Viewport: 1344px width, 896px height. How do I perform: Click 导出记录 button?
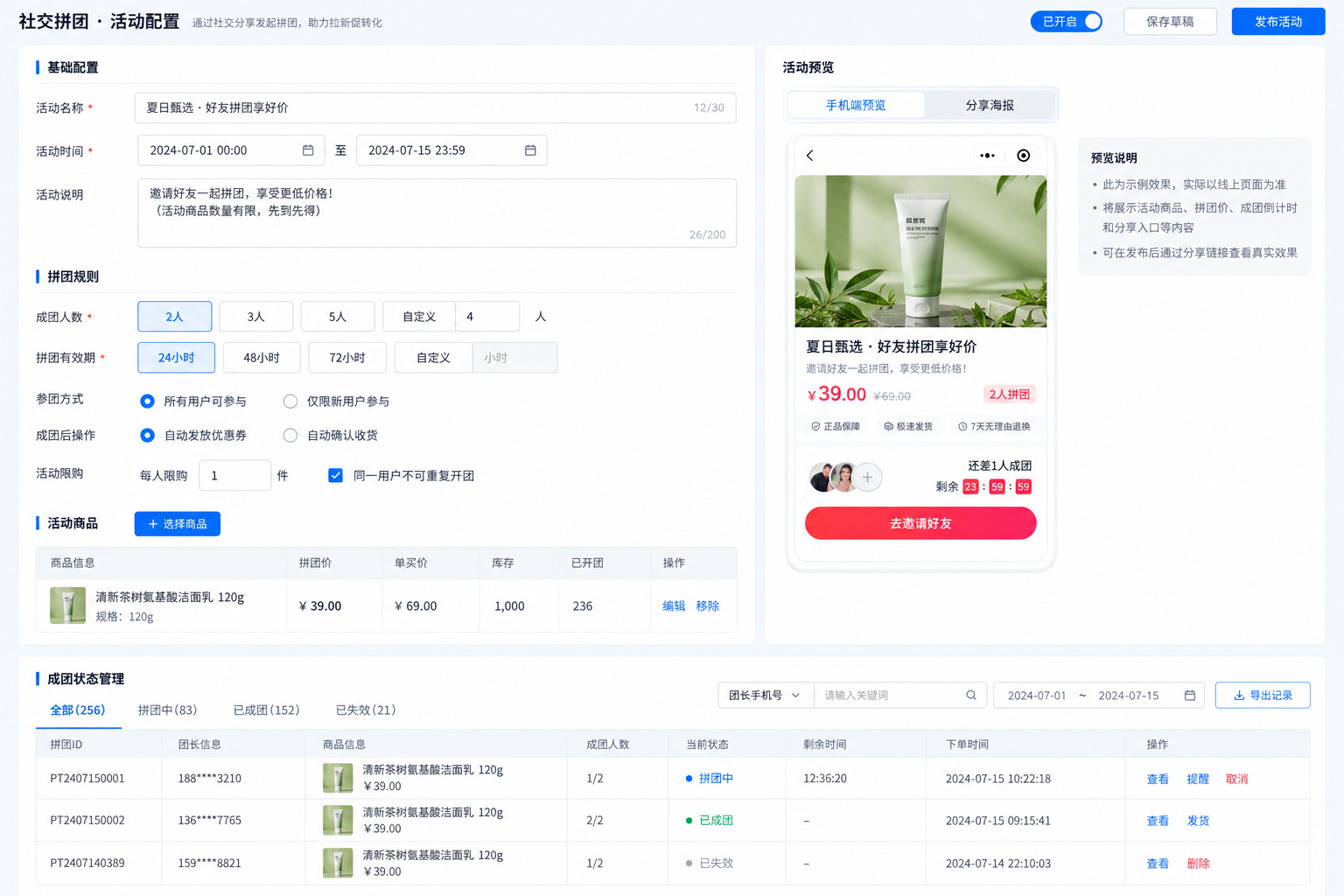1263,696
